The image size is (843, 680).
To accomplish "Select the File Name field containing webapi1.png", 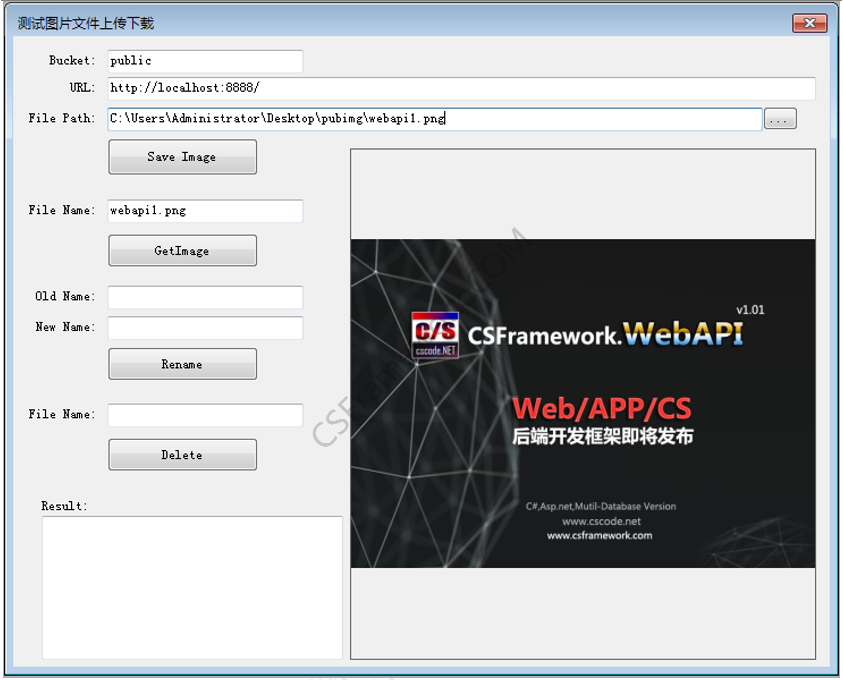I will (x=205, y=211).
